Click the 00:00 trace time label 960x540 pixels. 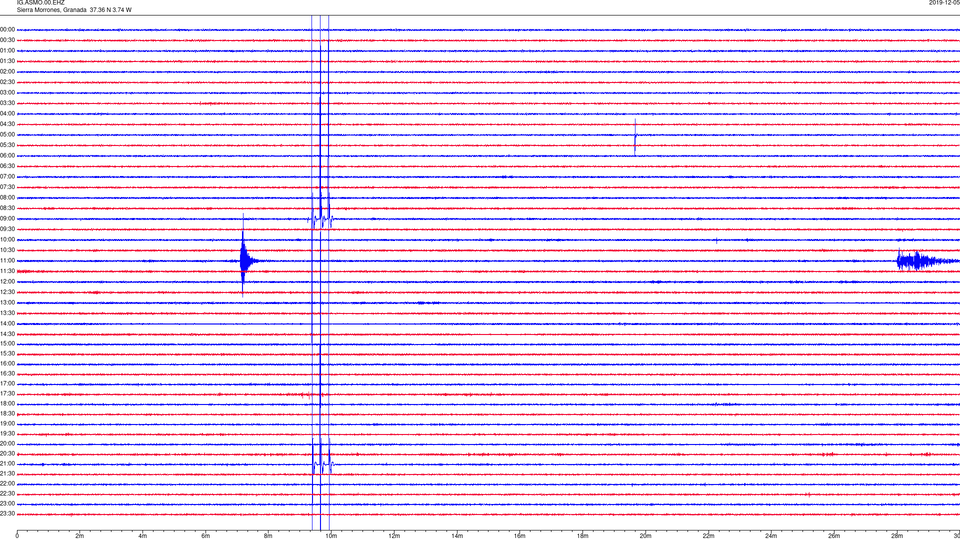point(7,29)
